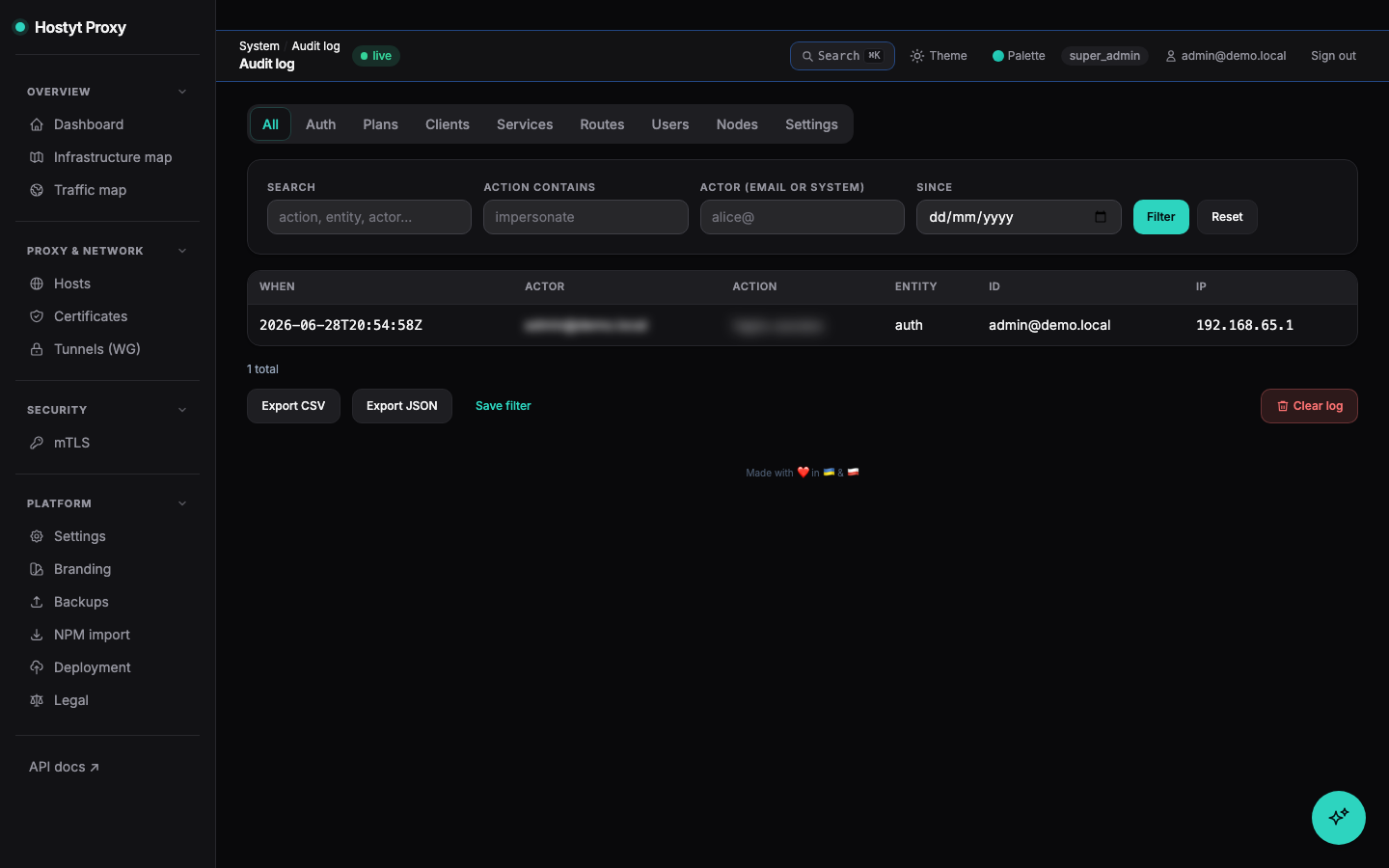
Task: Click the Filter button
Action: [1161, 217]
